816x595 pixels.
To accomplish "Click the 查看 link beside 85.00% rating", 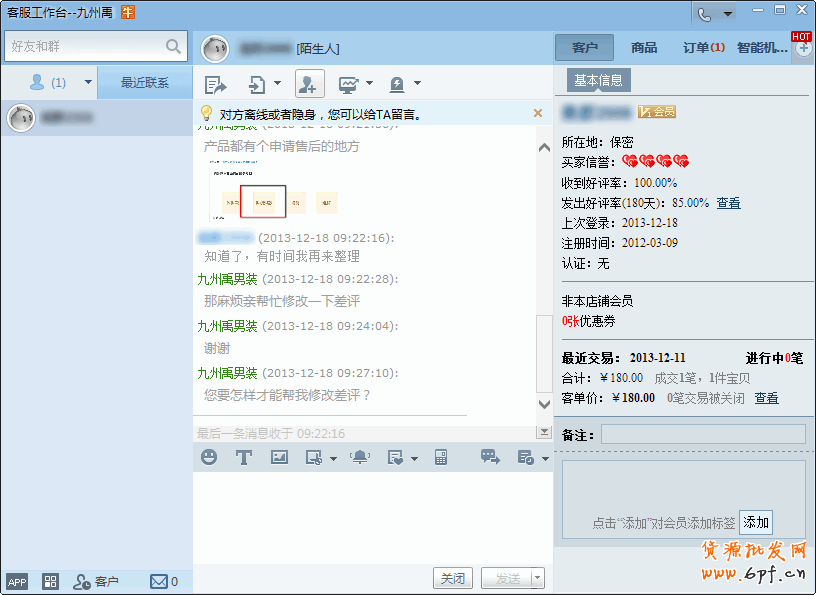I will point(728,203).
